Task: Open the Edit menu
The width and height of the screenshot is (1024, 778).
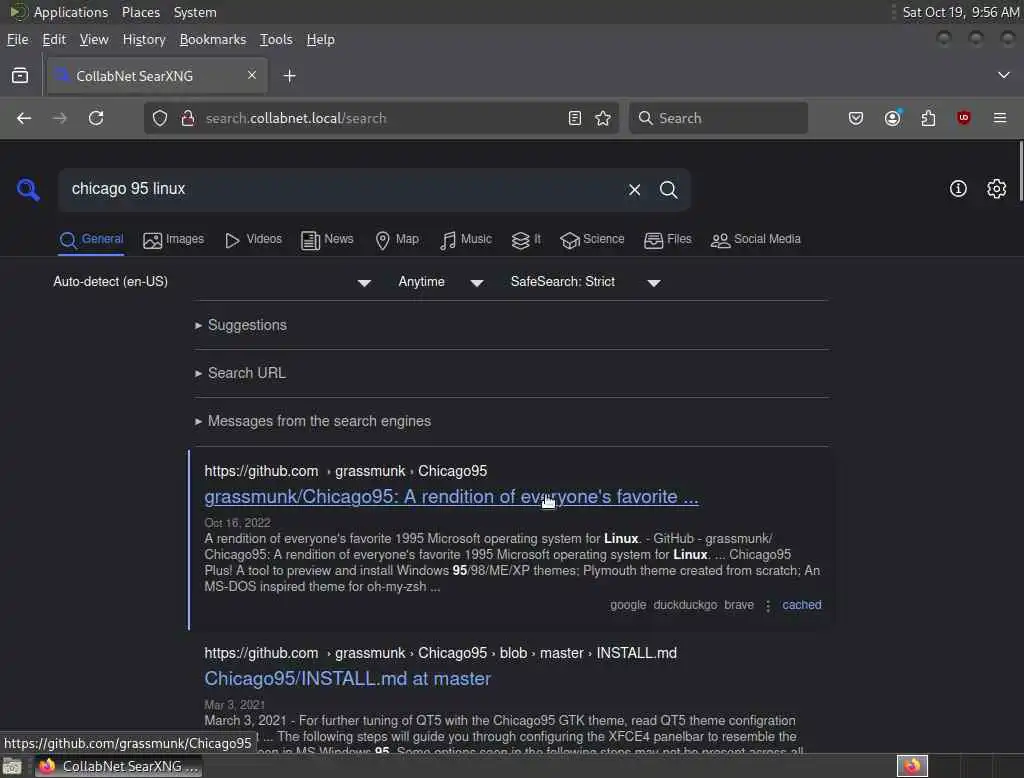Action: pyautogui.click(x=54, y=39)
